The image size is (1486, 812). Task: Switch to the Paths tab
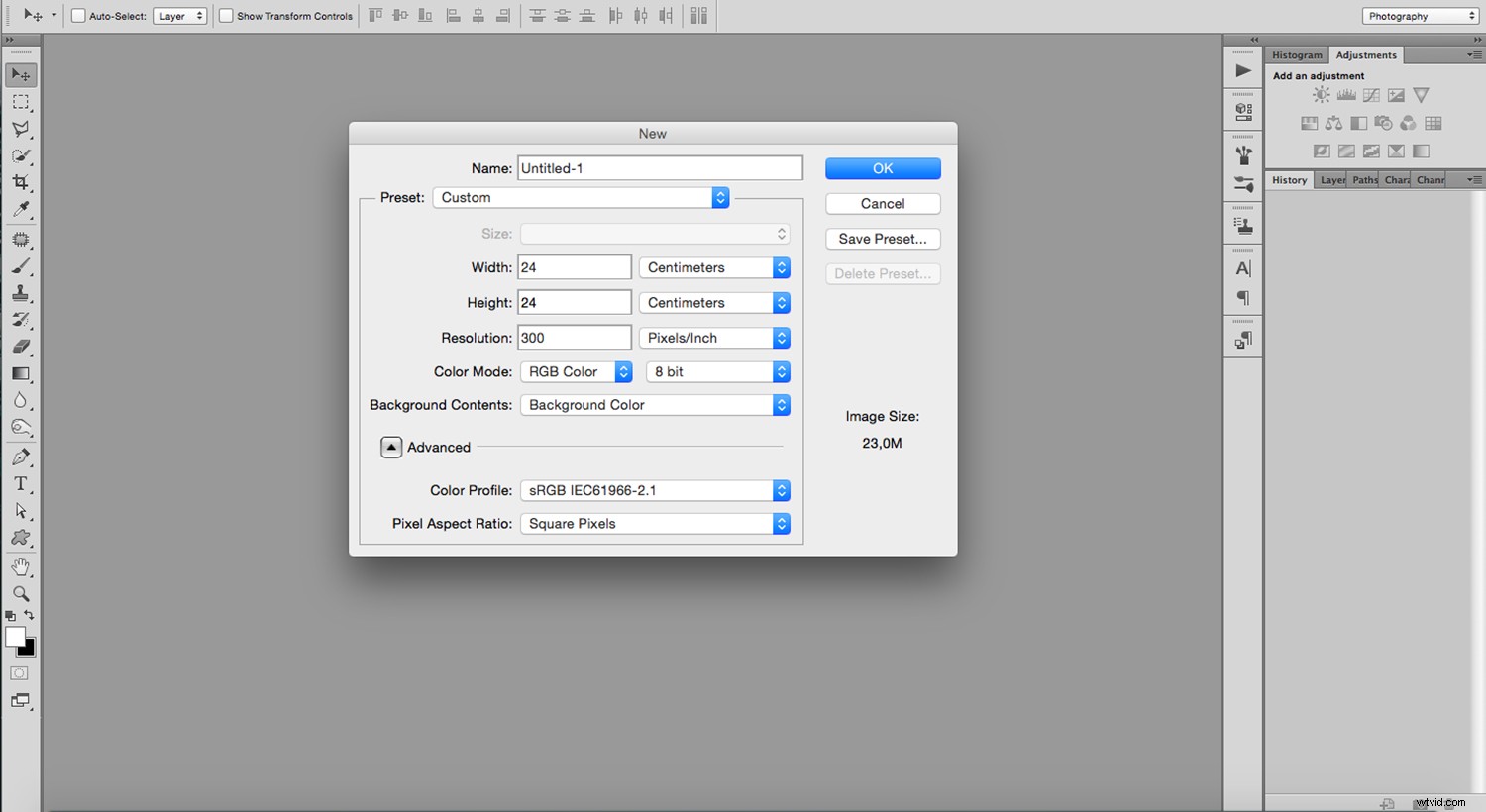pos(1364,179)
